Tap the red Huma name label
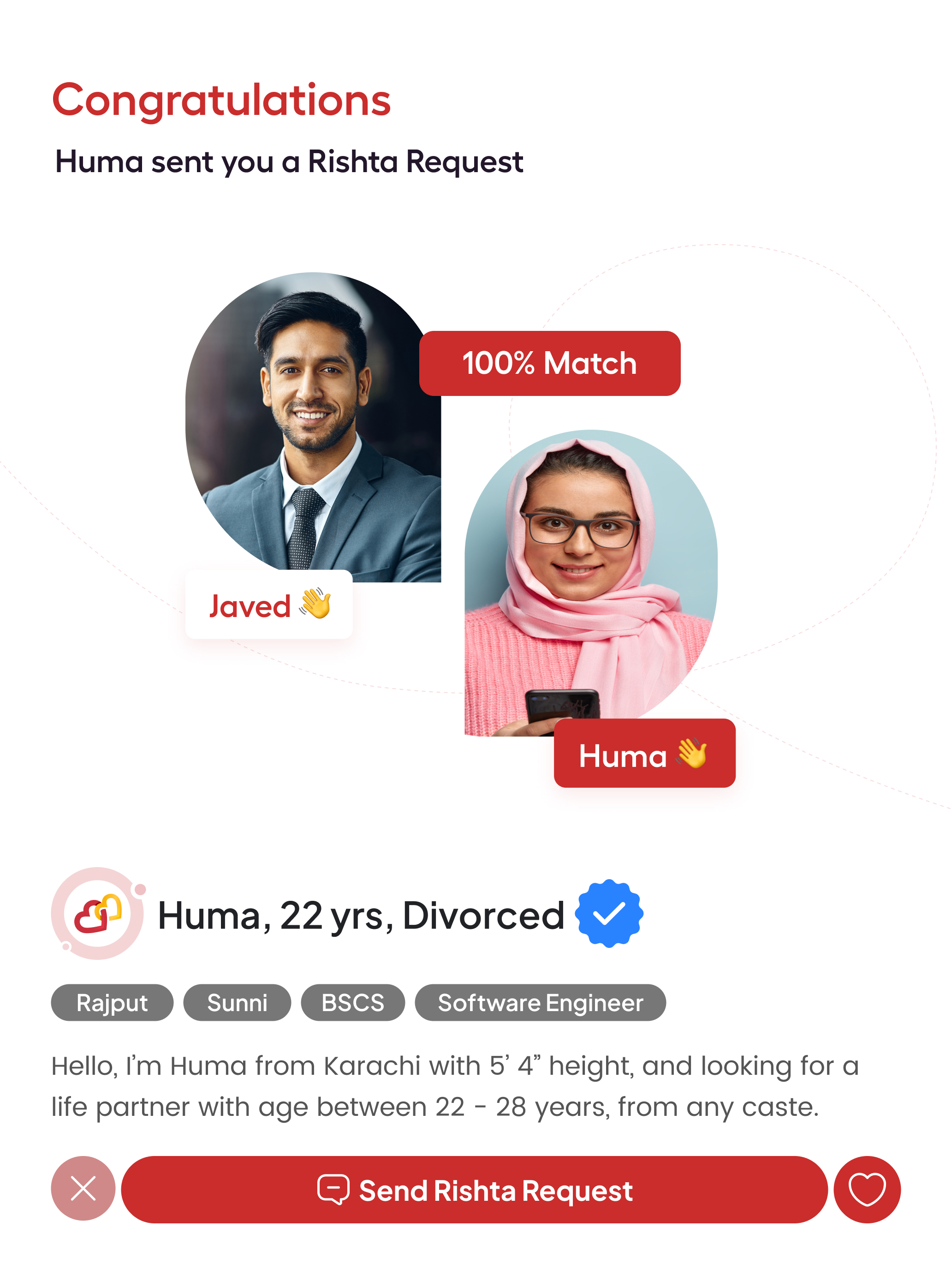This screenshot has width=952, height=1270. [x=644, y=753]
